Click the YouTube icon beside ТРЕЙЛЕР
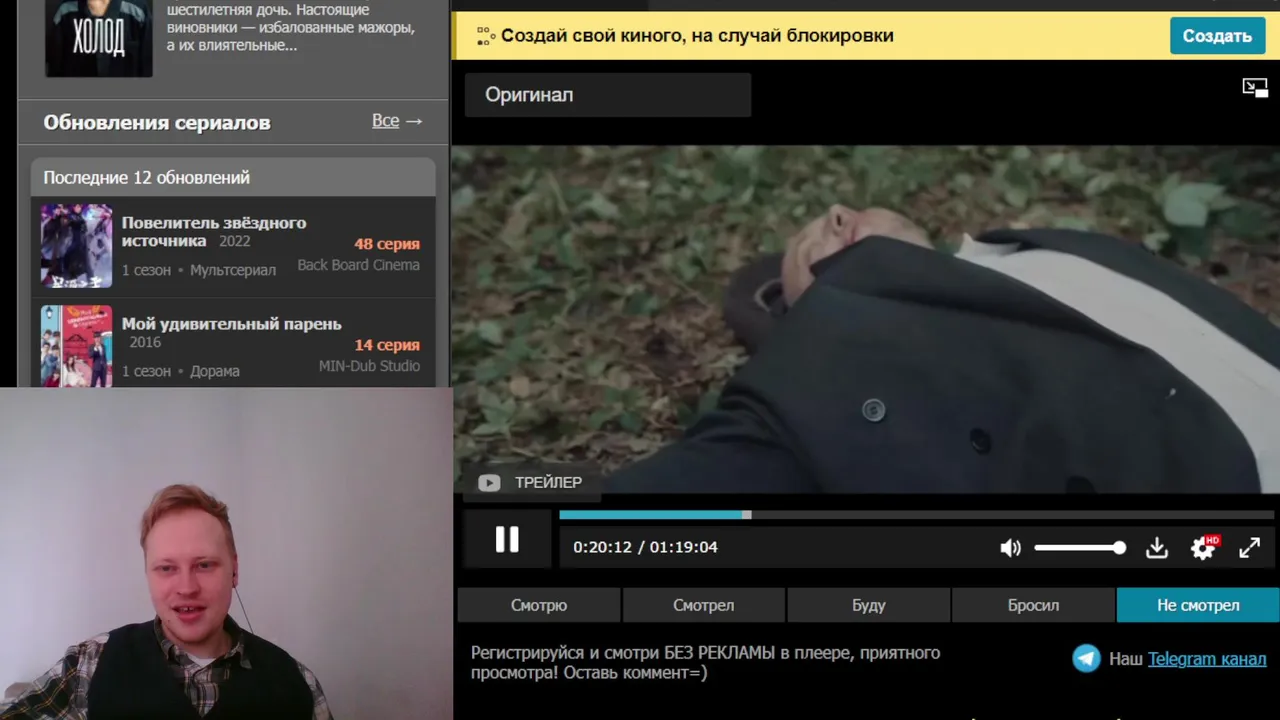This screenshot has height=720, width=1280. pos(489,483)
